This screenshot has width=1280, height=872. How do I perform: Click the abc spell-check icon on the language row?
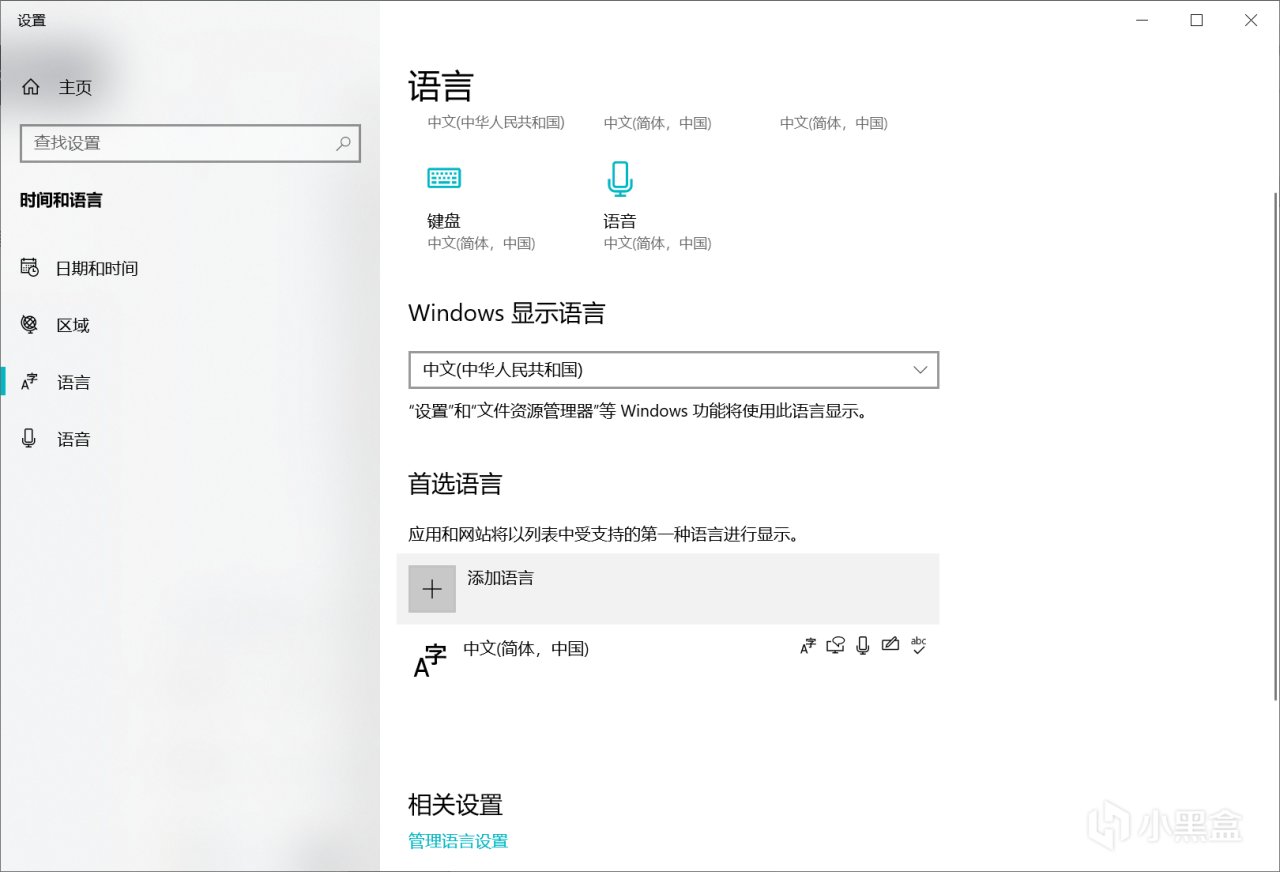(x=918, y=646)
